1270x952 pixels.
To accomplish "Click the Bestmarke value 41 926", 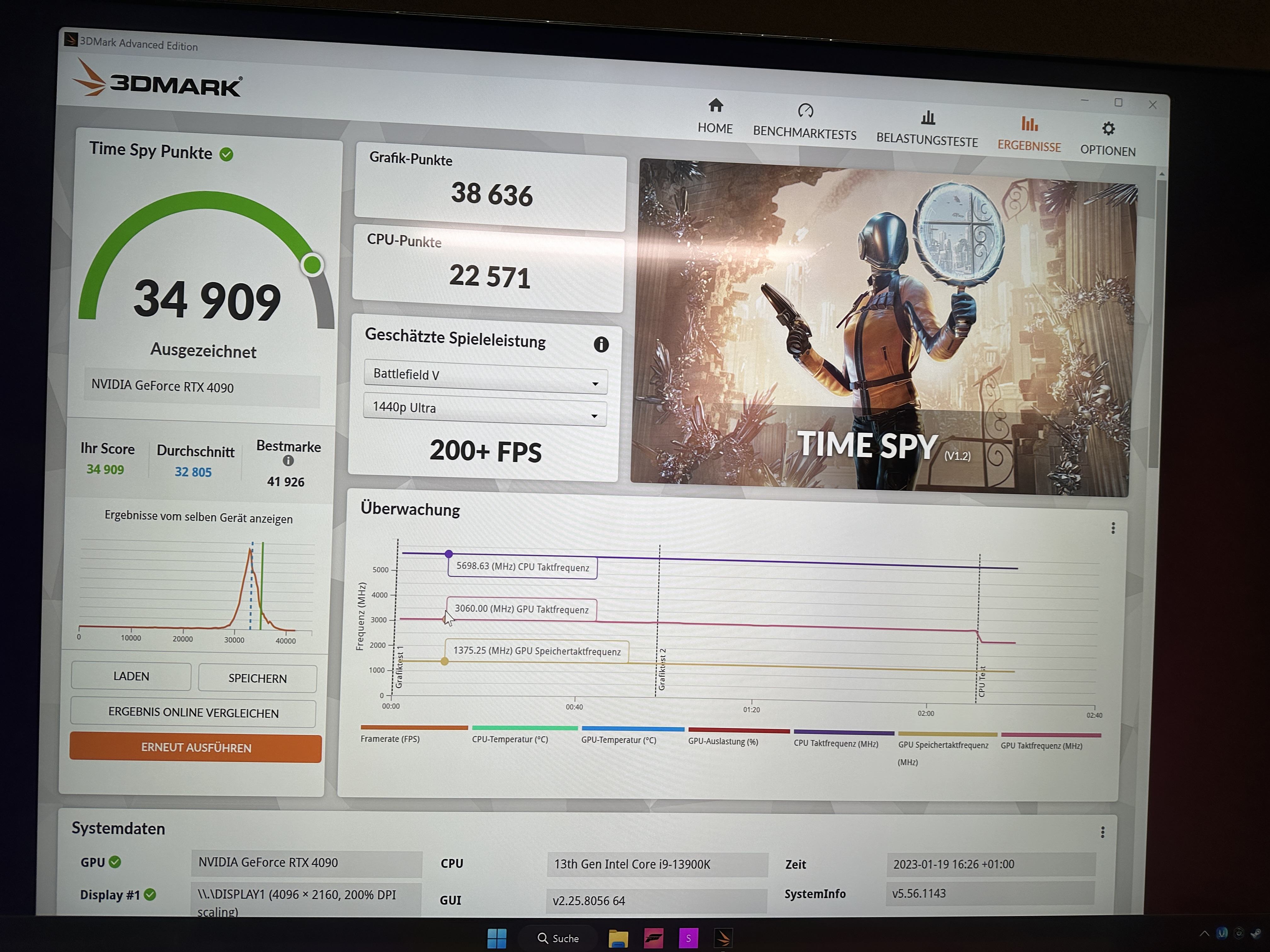I will point(285,481).
